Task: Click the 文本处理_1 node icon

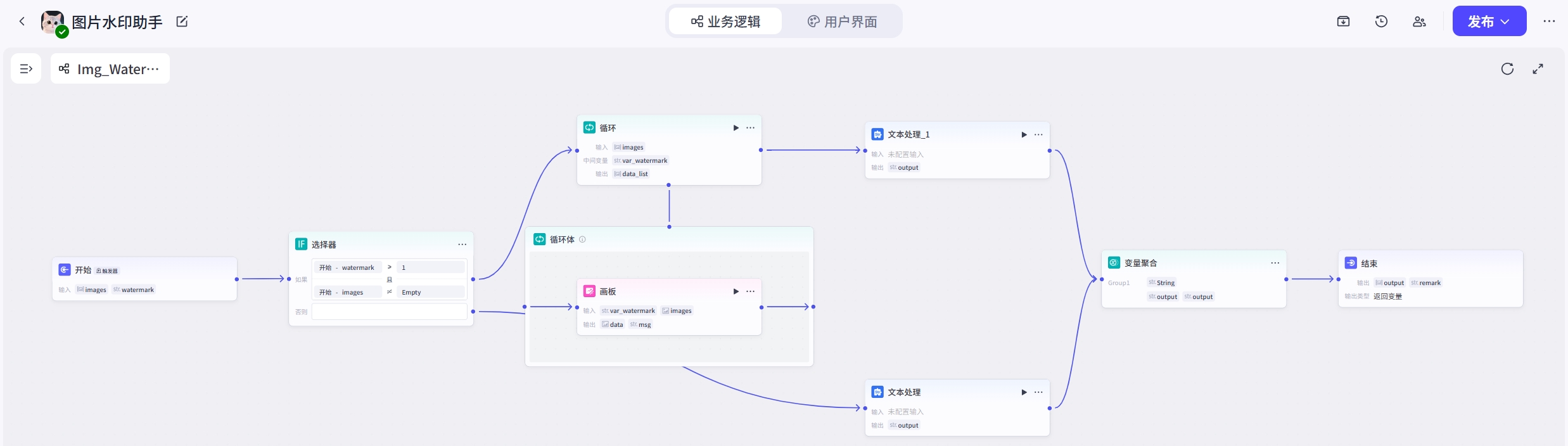Action: 877,134
